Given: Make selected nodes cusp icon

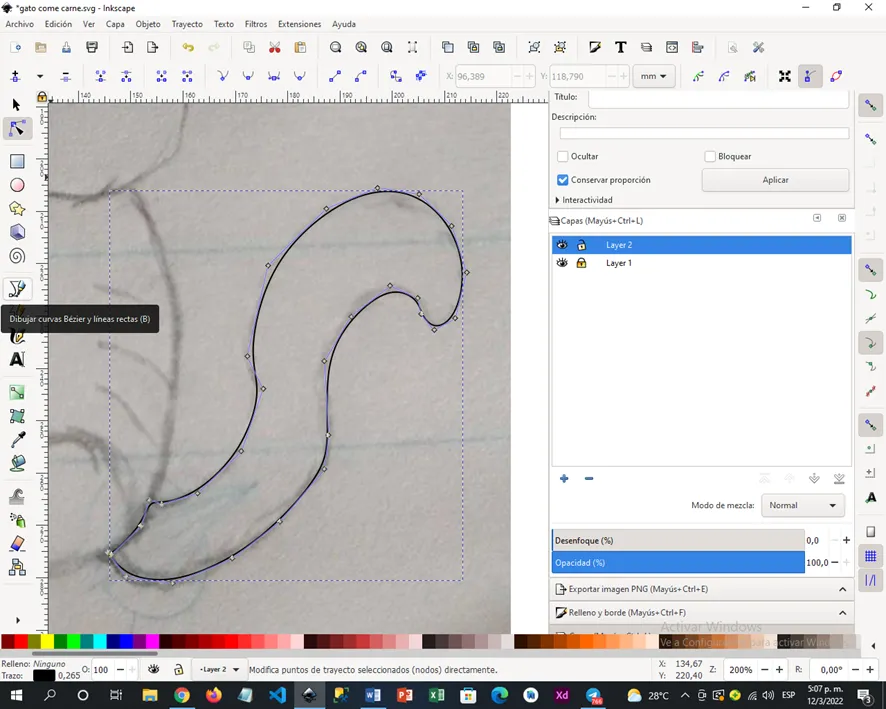Looking at the screenshot, I should click(223, 76).
